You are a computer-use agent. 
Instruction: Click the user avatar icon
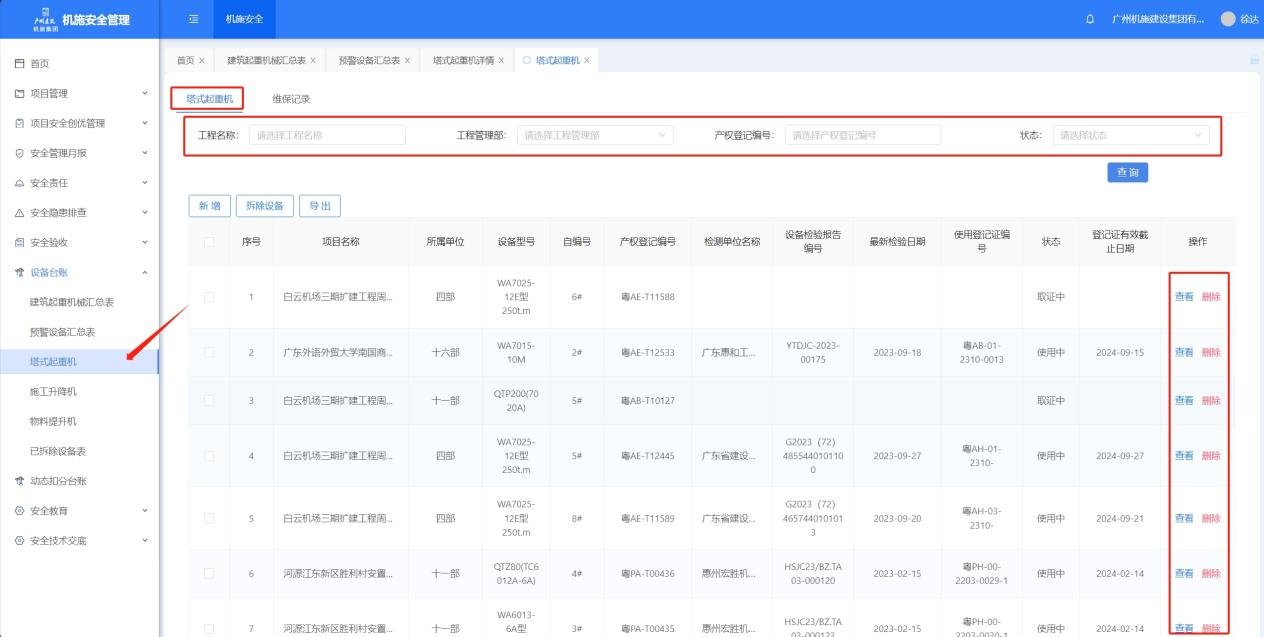[1228, 20]
